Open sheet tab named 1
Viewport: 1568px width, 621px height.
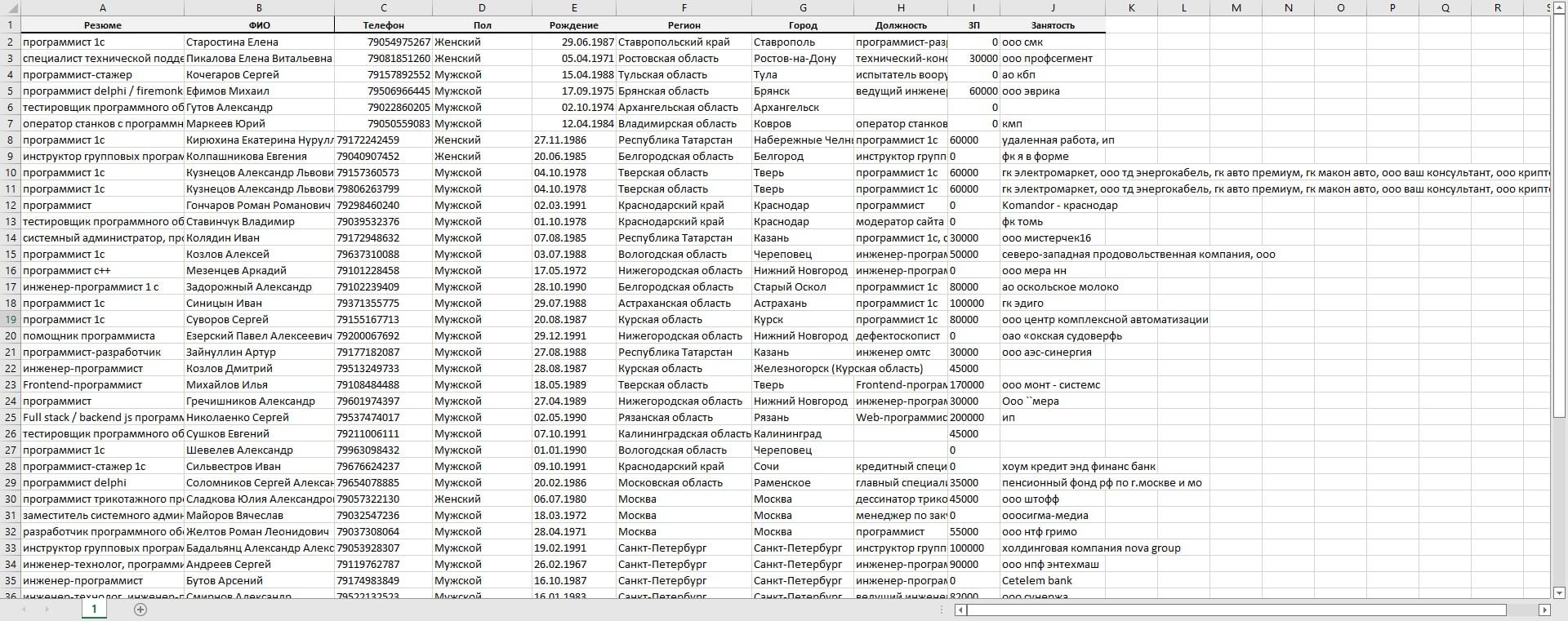[94, 609]
